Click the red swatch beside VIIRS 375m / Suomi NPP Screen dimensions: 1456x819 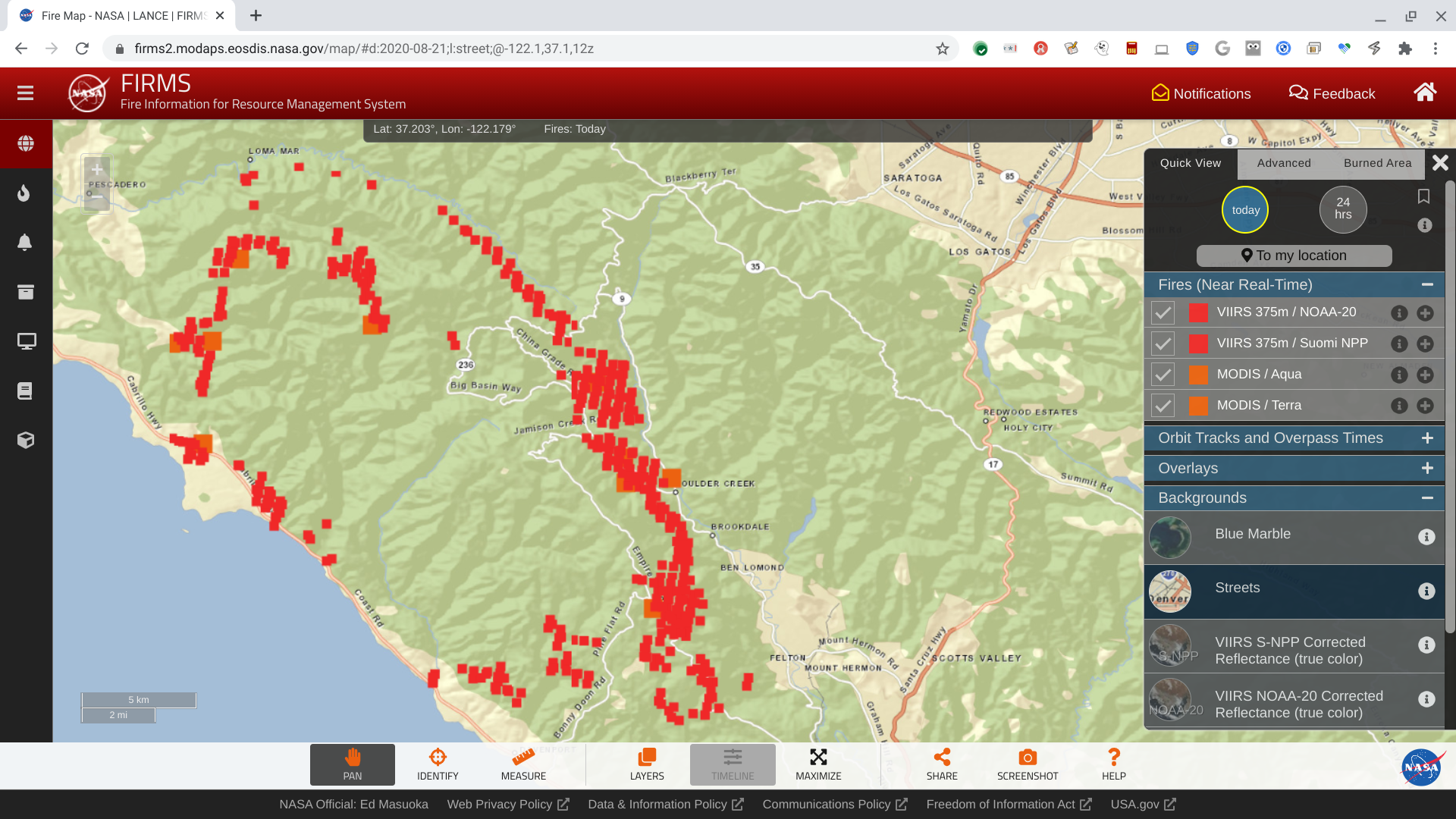coord(1198,343)
